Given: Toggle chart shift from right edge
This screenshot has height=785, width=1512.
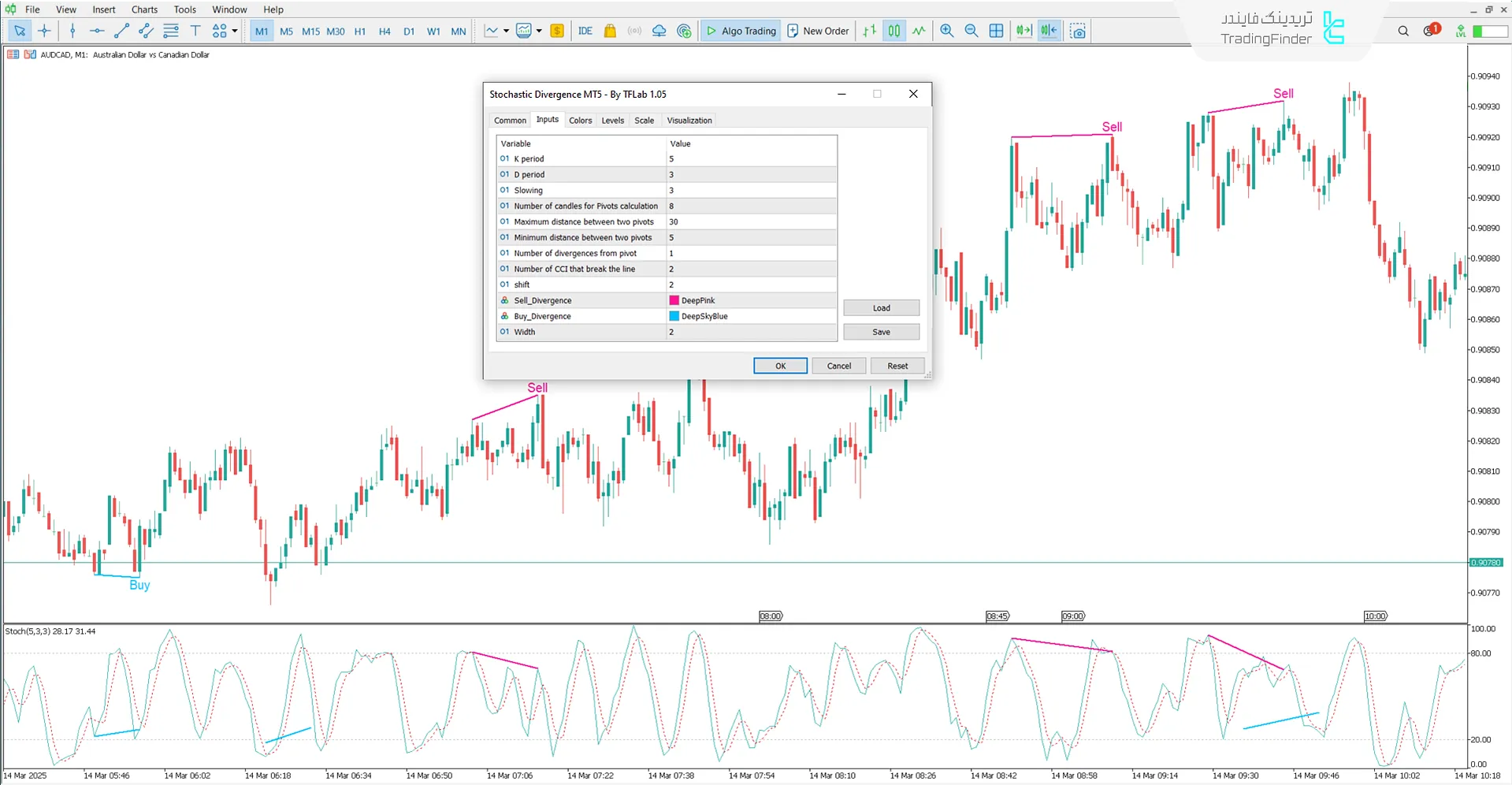Looking at the screenshot, I should pyautogui.click(x=1049, y=31).
